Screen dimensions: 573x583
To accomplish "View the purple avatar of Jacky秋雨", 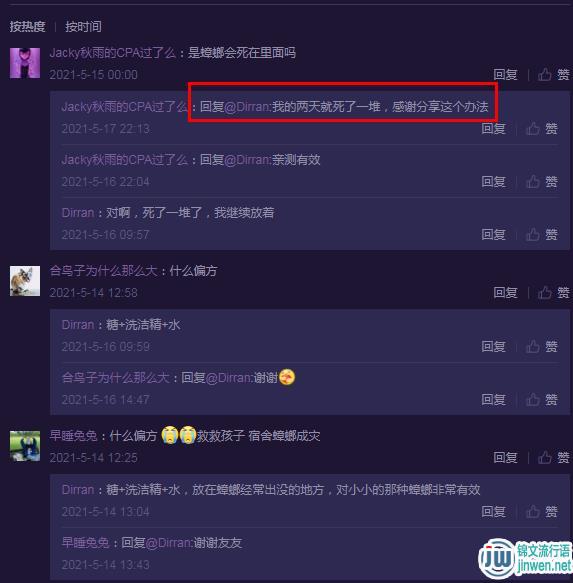I will (x=25, y=63).
